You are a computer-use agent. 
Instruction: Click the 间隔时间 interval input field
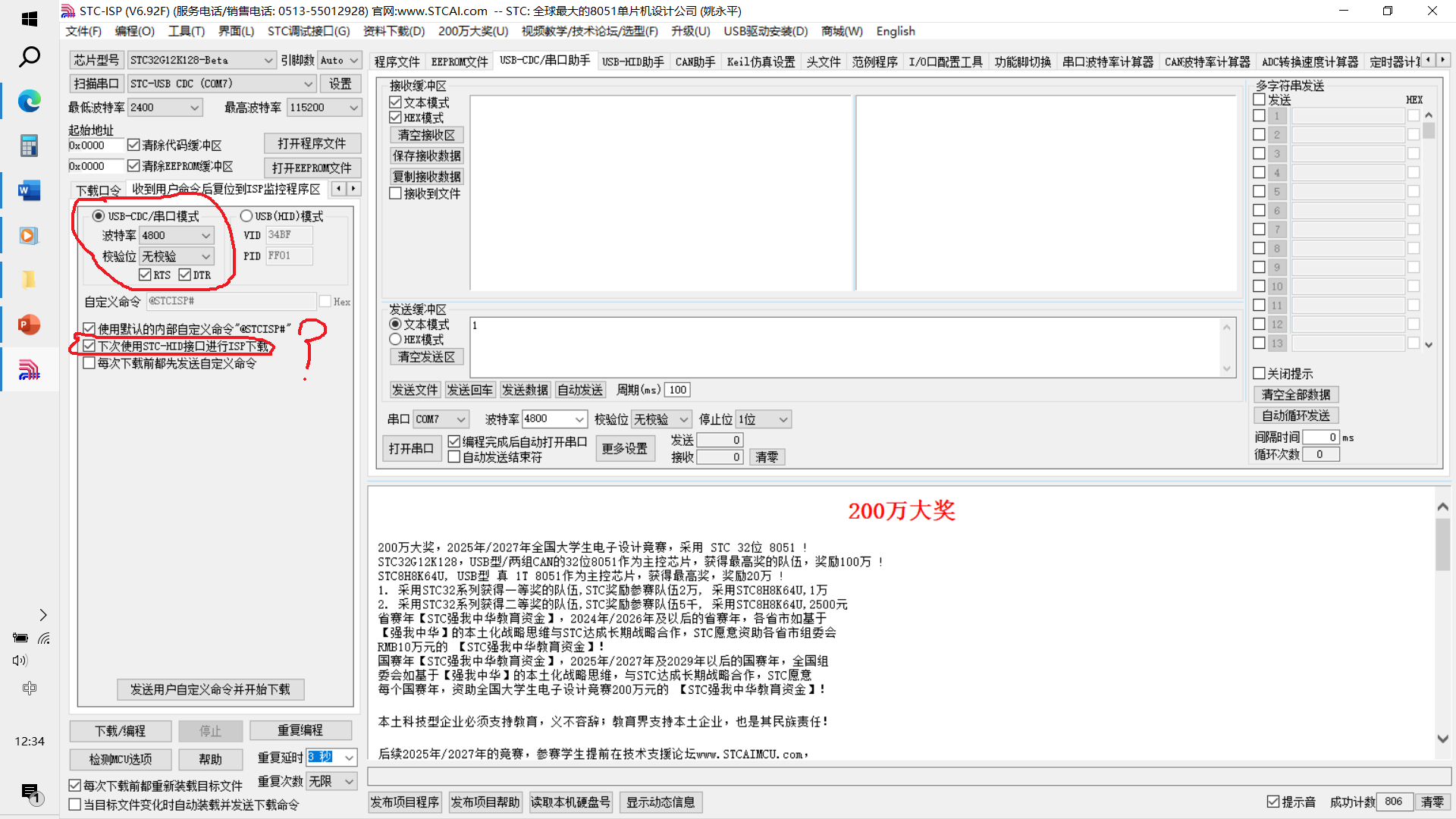click(1321, 438)
